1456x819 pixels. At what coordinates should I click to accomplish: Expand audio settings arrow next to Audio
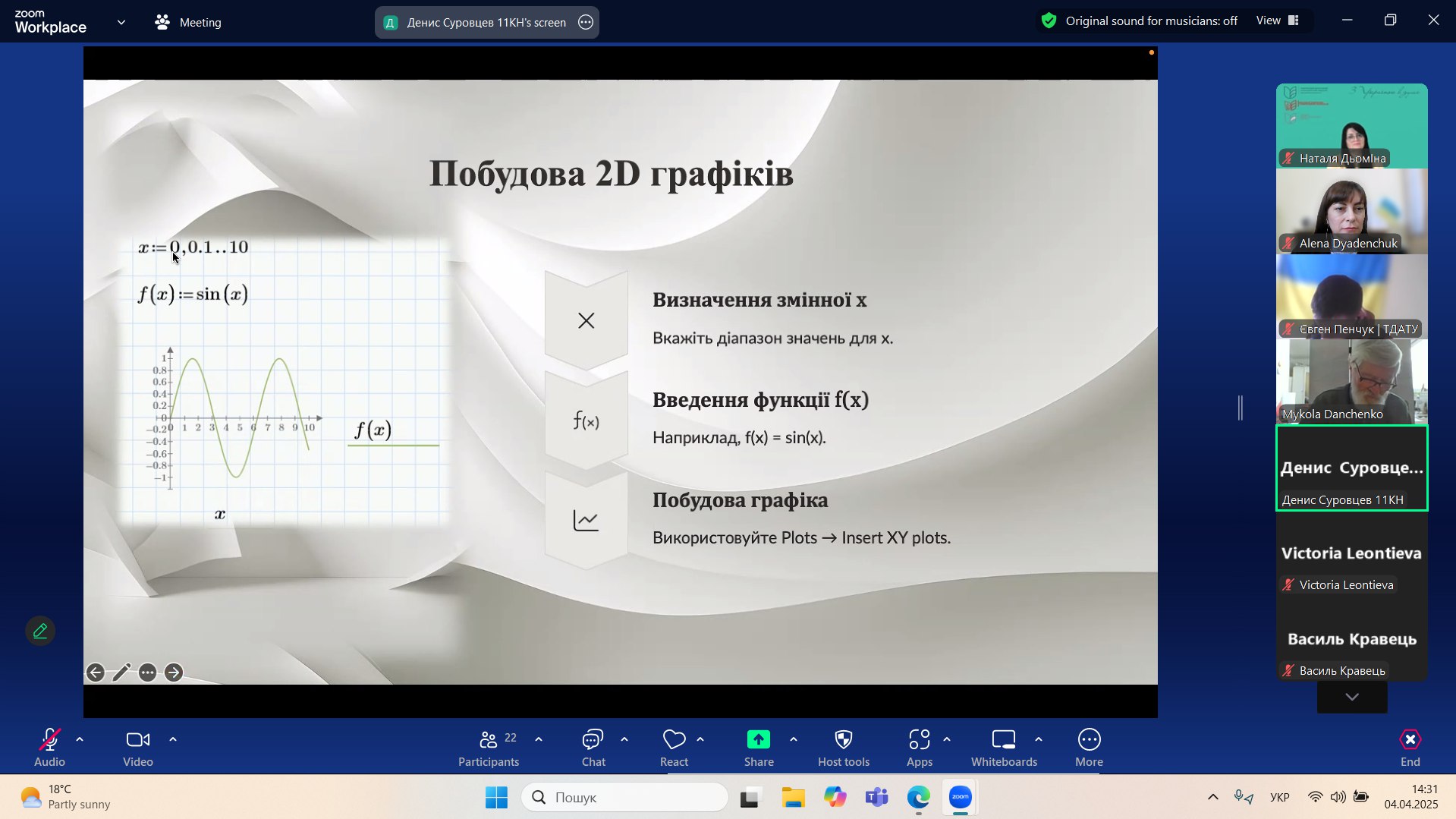click(80, 739)
